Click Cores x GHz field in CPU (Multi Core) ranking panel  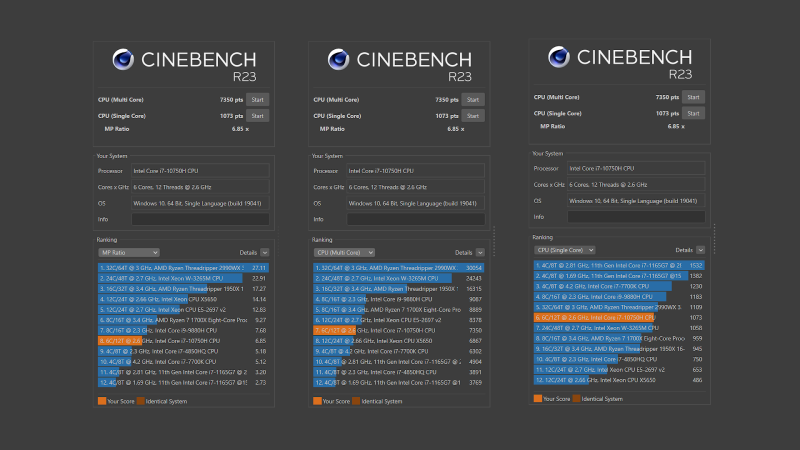pos(415,187)
